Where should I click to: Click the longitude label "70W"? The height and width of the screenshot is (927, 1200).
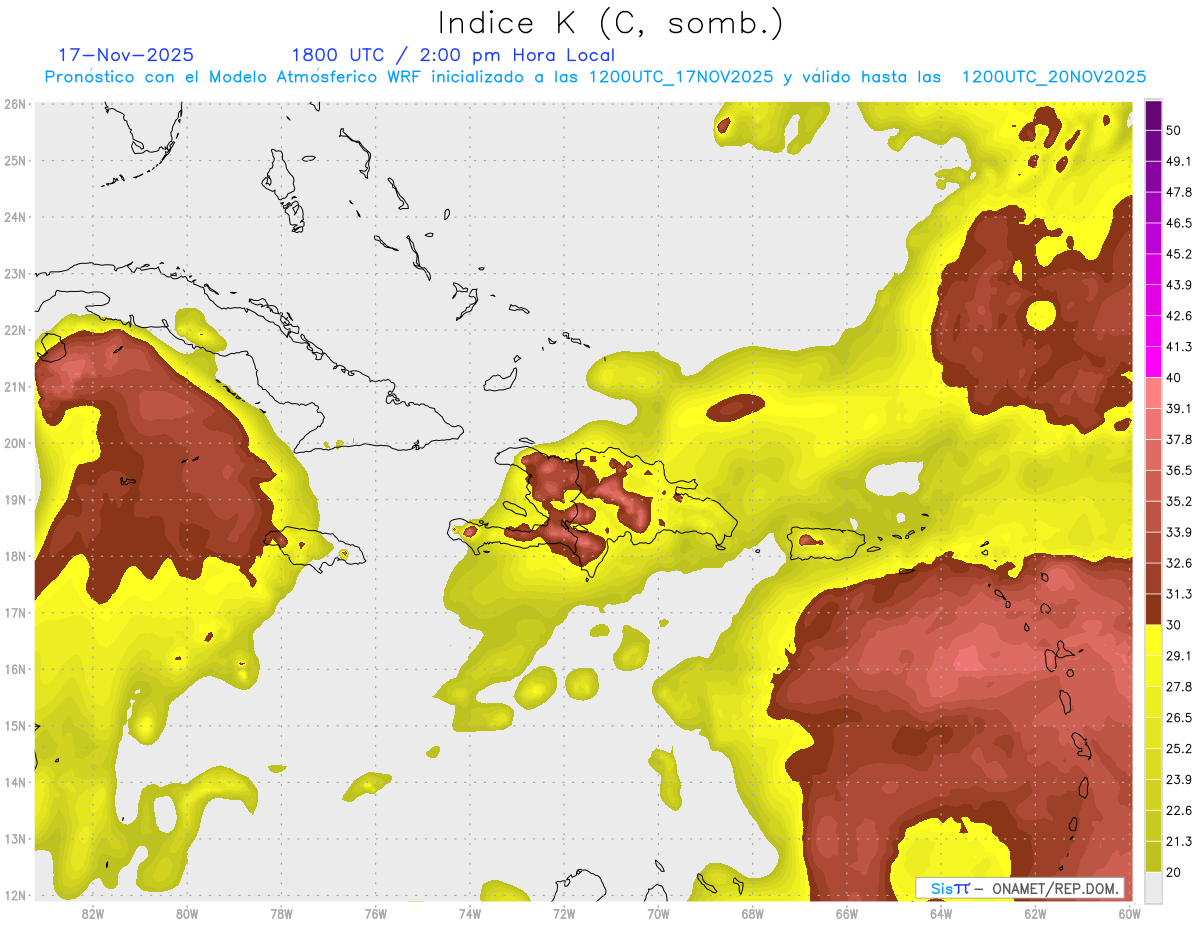658,913
